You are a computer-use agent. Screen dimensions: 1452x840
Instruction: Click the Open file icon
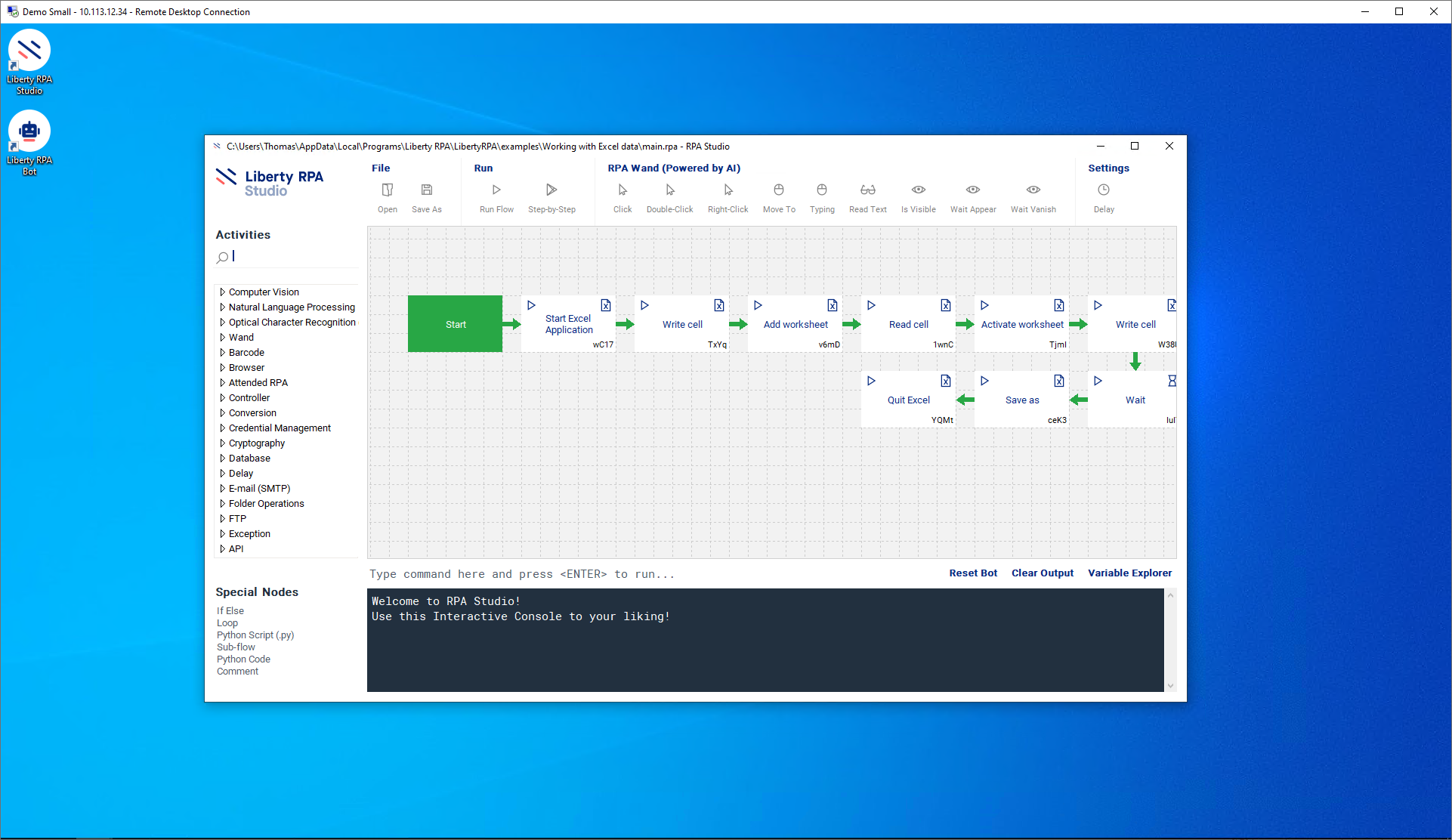(387, 190)
